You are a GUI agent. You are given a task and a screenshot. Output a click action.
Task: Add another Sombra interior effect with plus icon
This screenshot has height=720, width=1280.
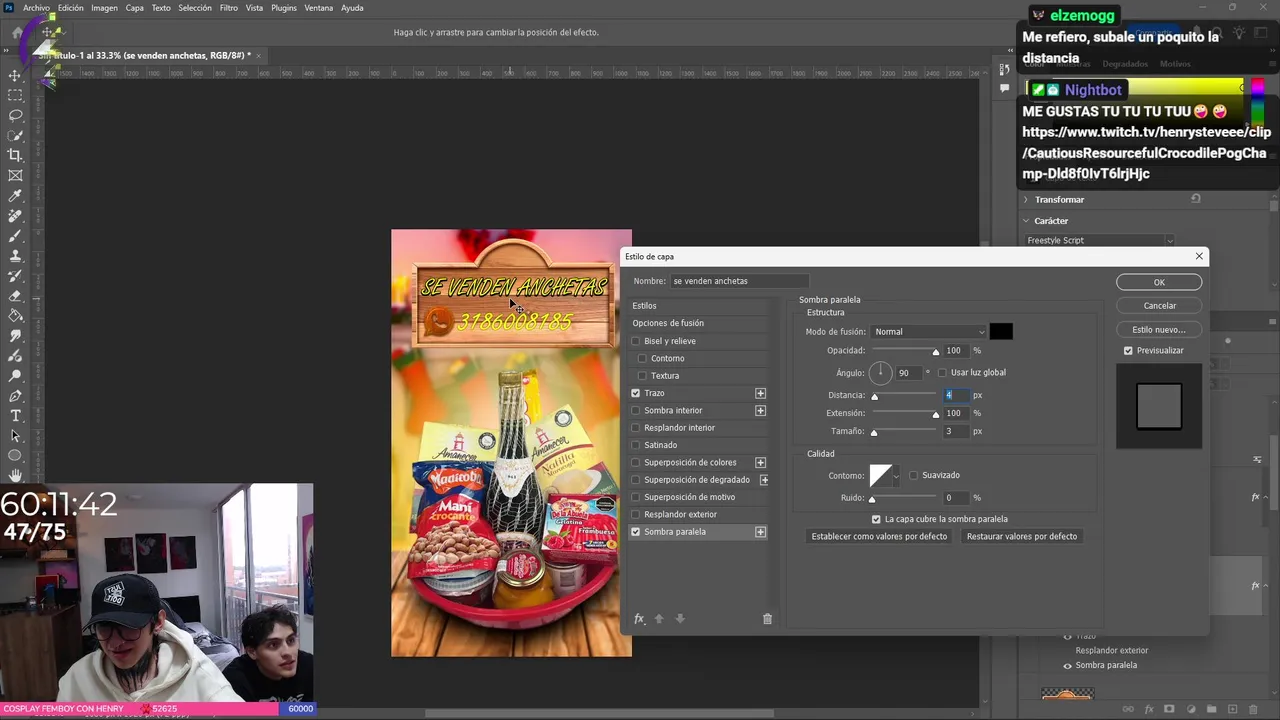(760, 410)
